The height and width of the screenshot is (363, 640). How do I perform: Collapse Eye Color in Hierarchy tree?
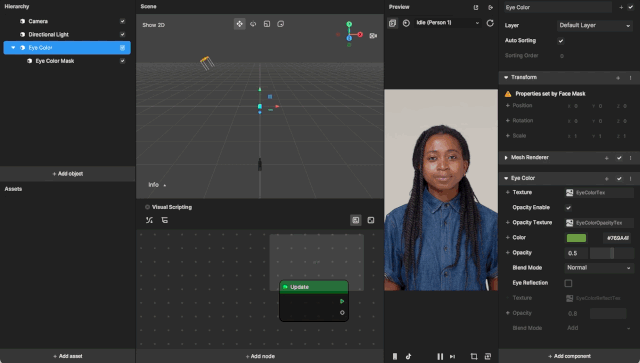point(13,48)
